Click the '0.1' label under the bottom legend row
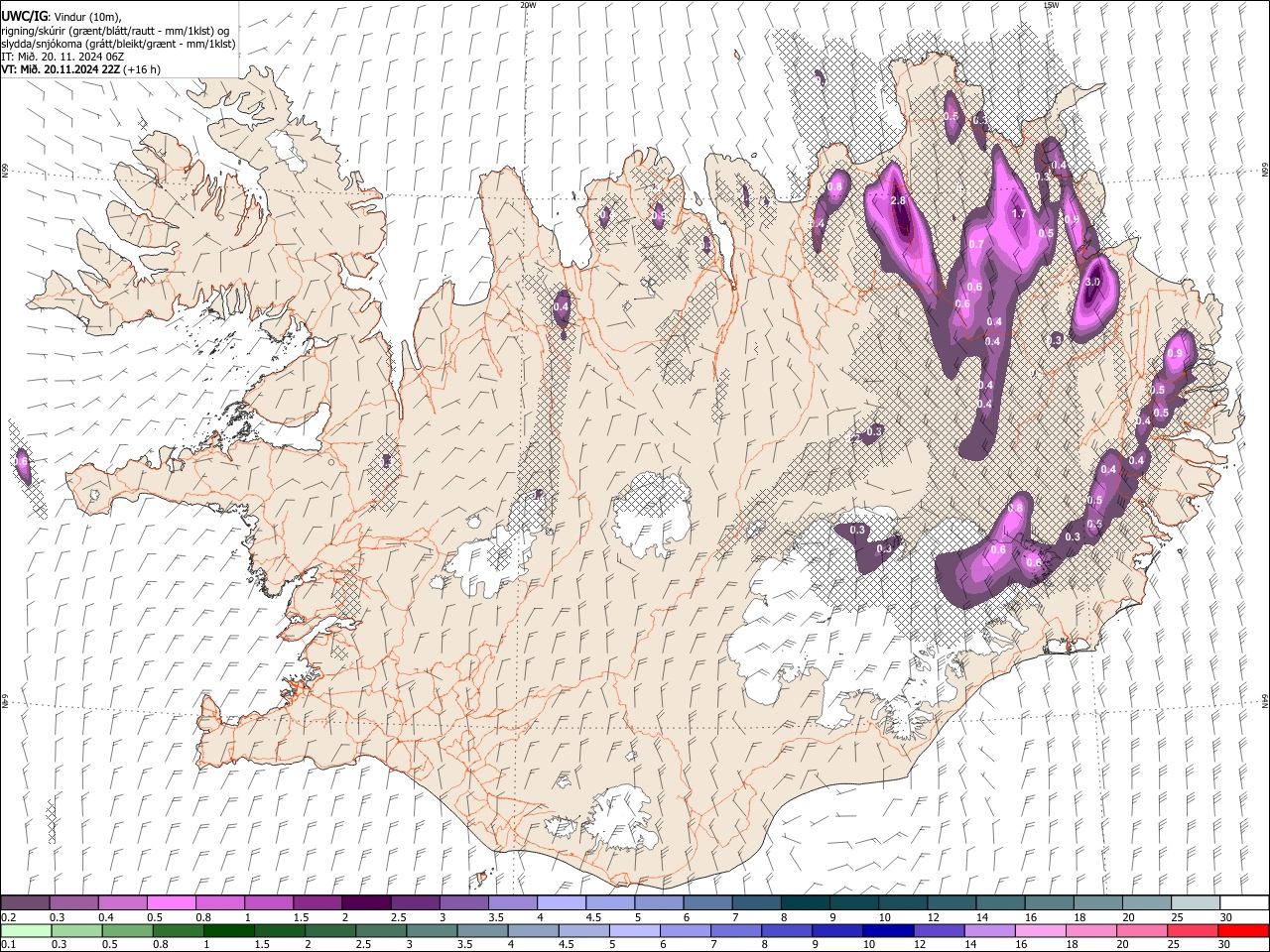 pos(8,945)
